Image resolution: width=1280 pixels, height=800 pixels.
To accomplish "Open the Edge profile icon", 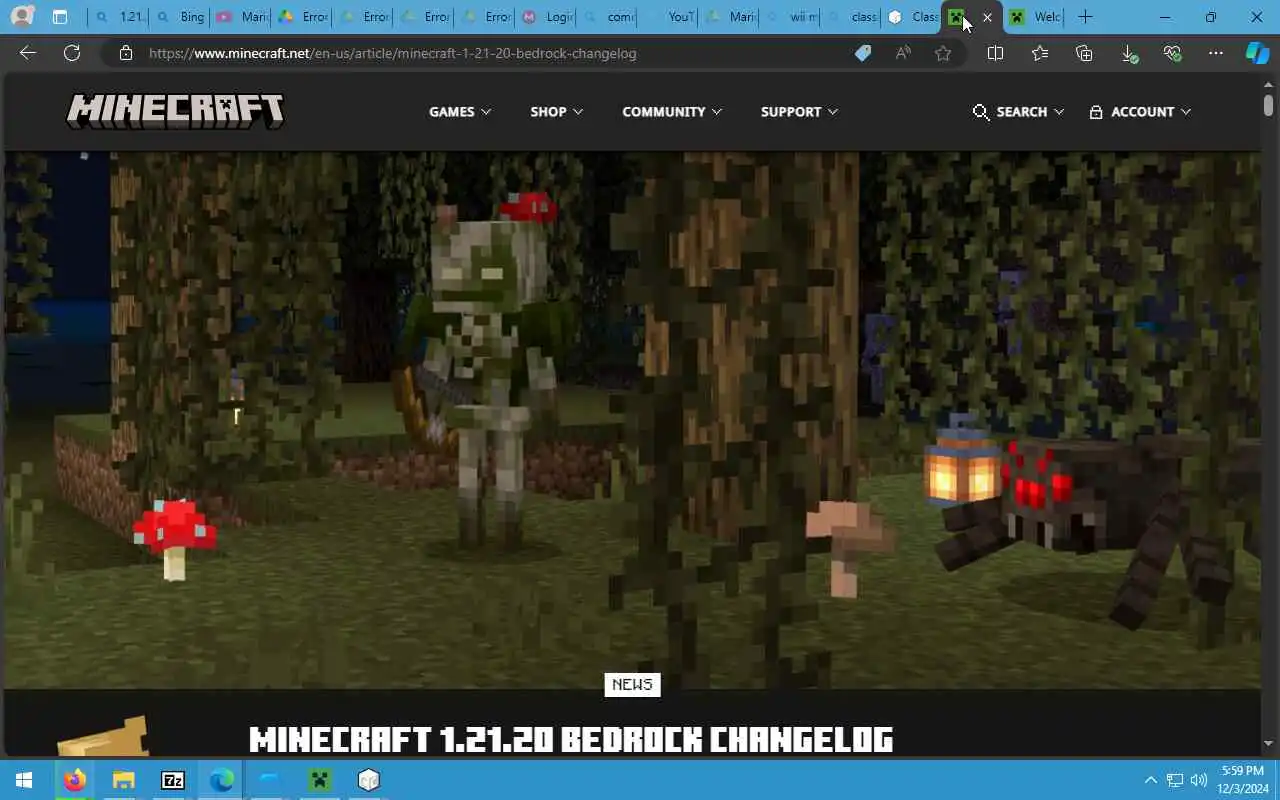I will [22, 17].
